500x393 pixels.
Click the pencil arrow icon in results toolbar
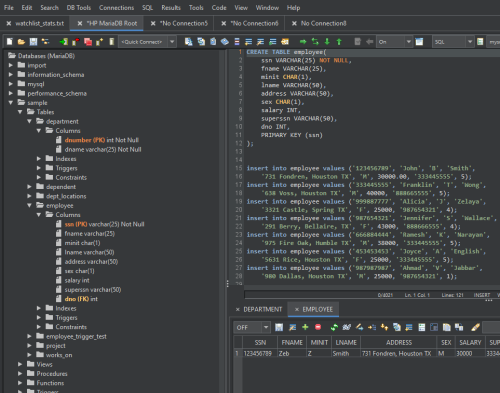click(359, 327)
